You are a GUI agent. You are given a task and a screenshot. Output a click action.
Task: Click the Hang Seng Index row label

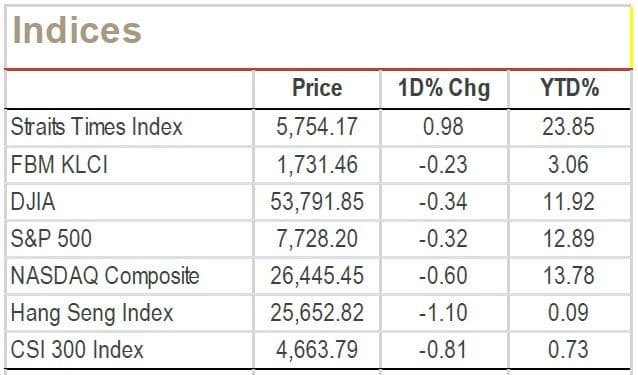tap(92, 313)
